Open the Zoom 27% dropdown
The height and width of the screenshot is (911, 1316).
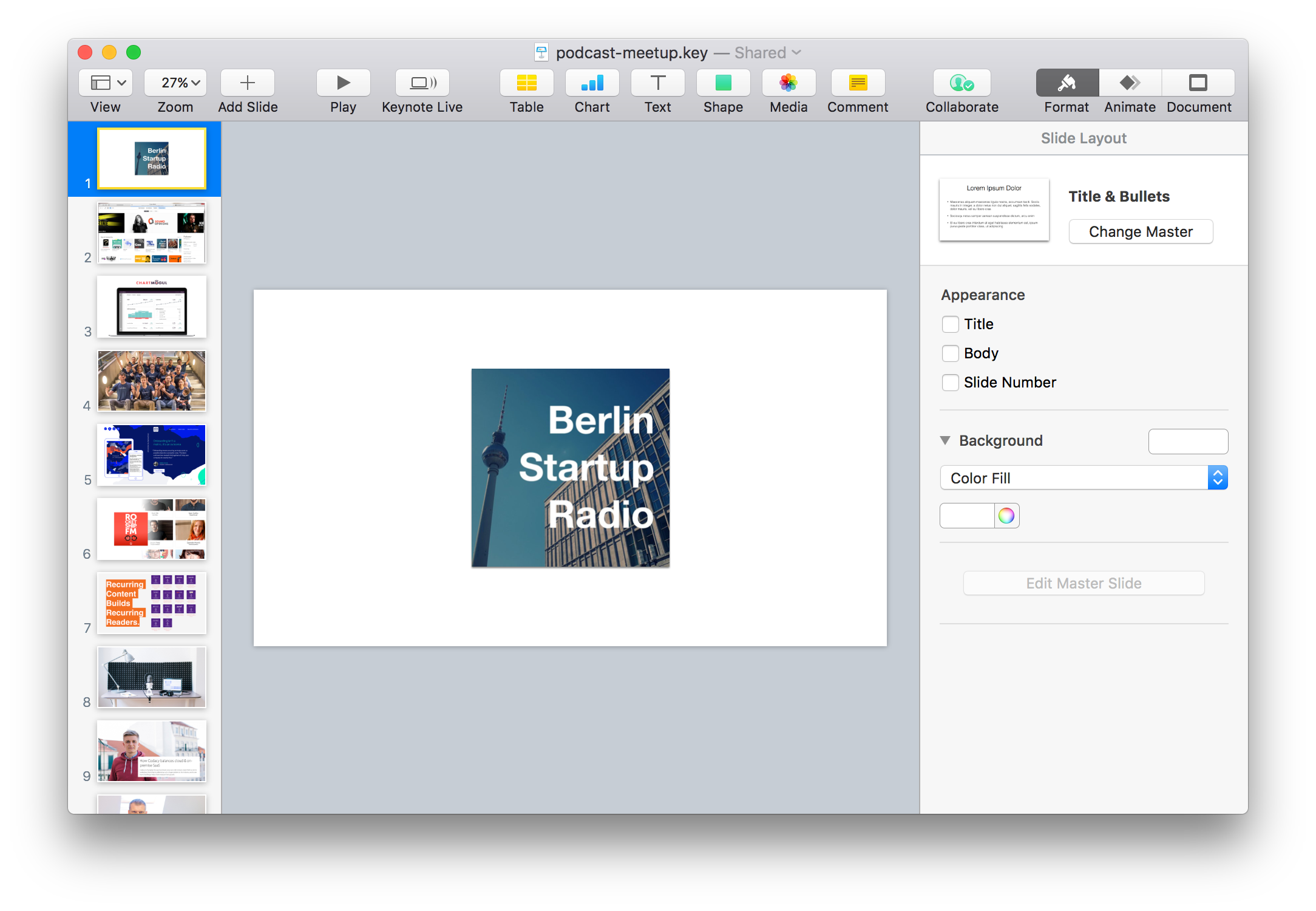point(175,83)
